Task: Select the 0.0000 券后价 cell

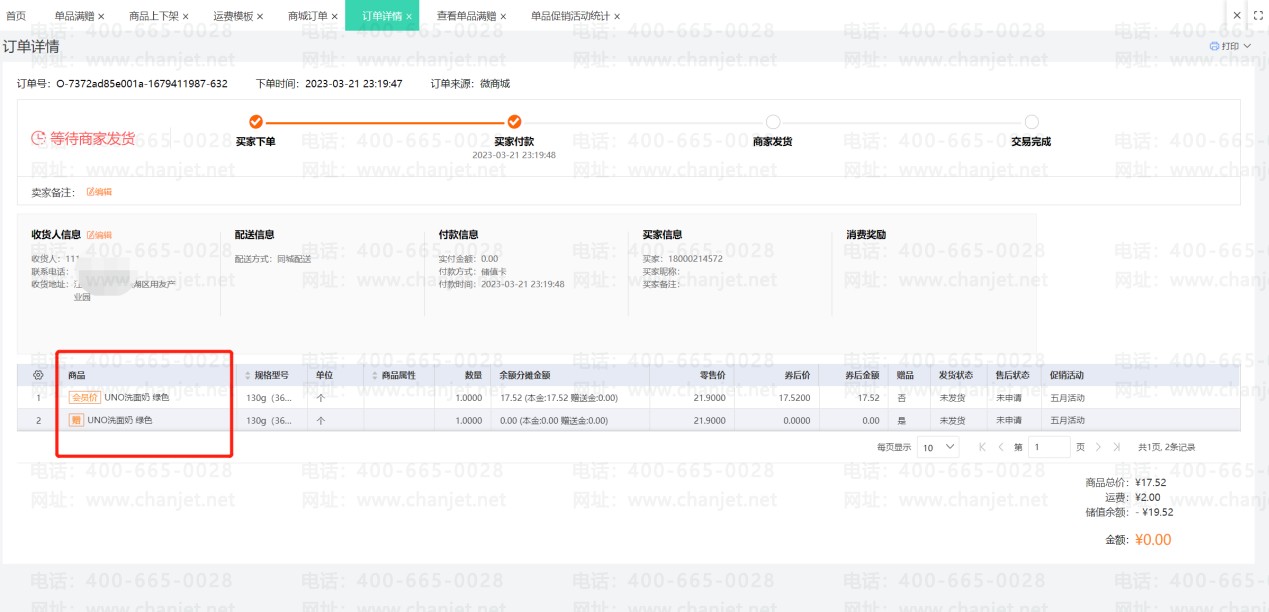Action: point(797,421)
